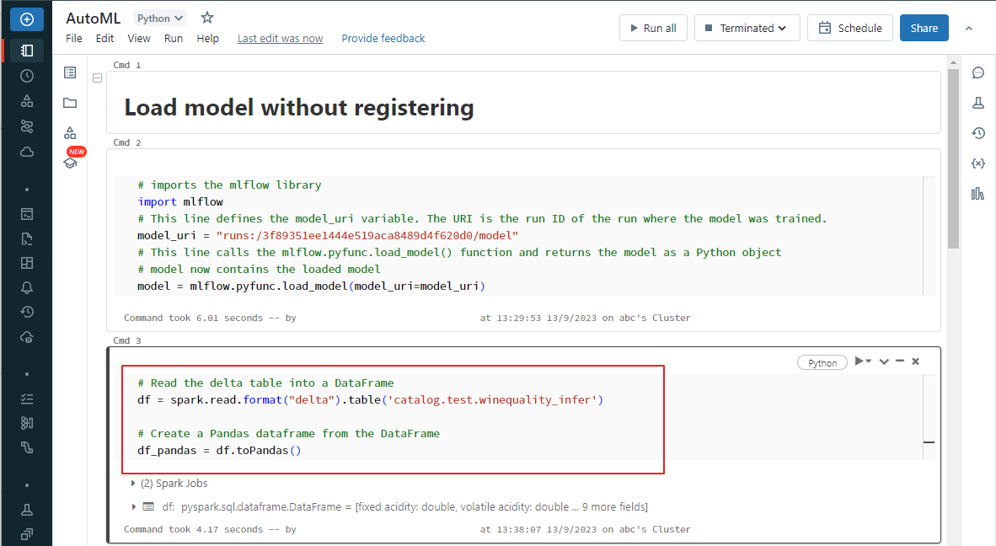Open the Delta Live Tables pipeline icon
The height and width of the screenshot is (546, 996).
pos(27,423)
